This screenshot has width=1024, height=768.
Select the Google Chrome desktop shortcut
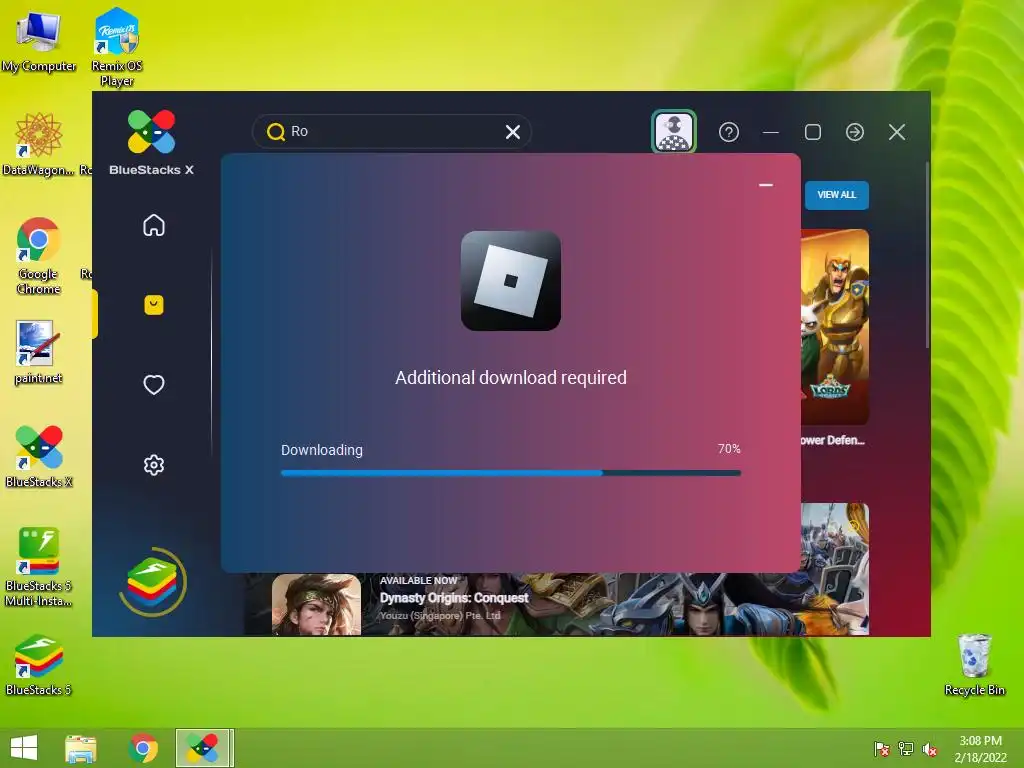[x=39, y=256]
